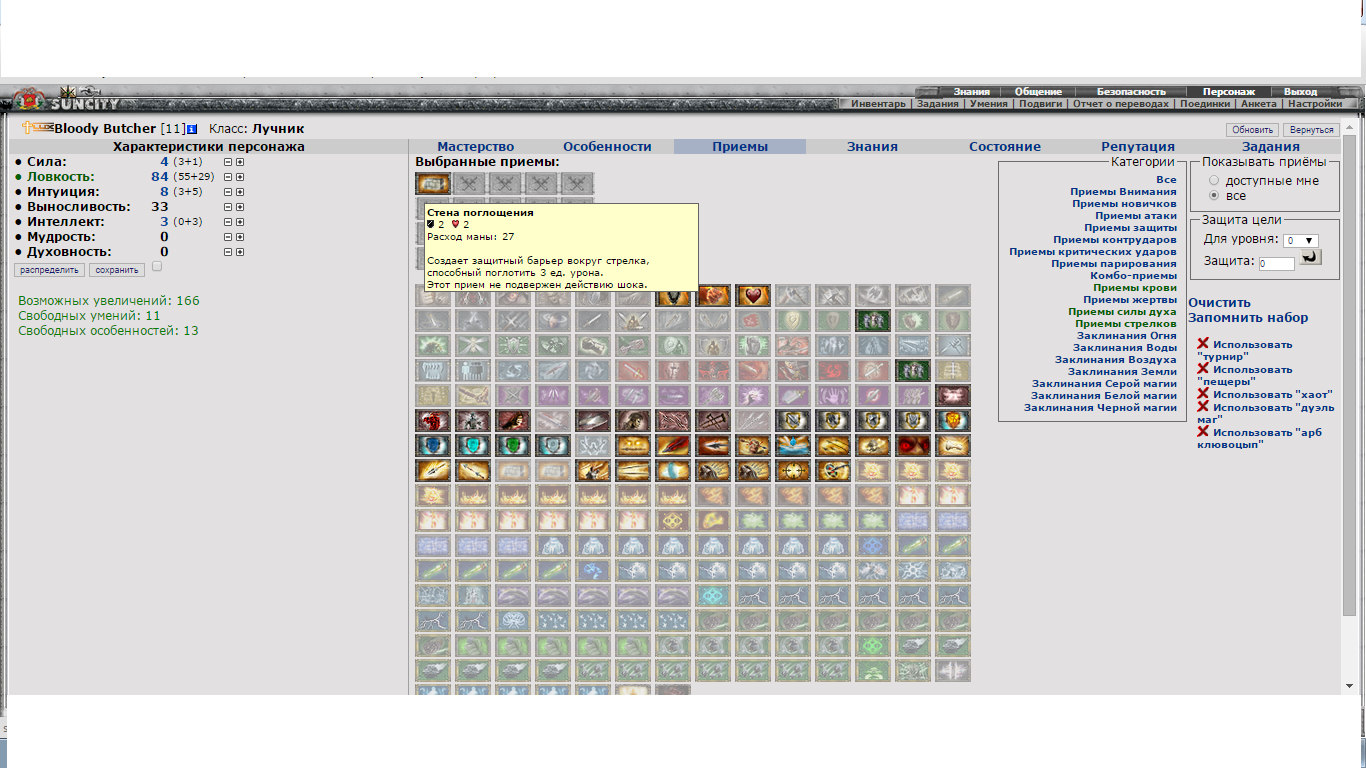Screen dimensions: 1366x768
Task: Increase Ловкость with its plus button
Action: 240,177
